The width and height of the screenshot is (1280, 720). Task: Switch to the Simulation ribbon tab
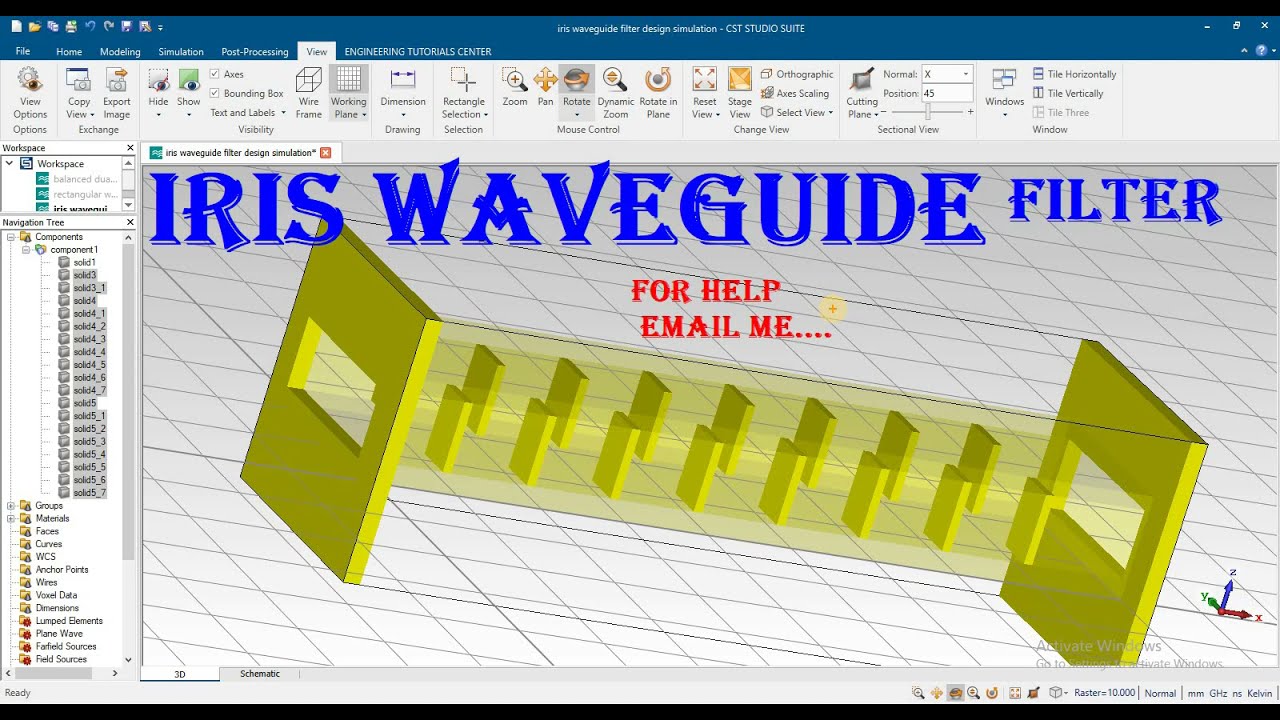coord(181,51)
